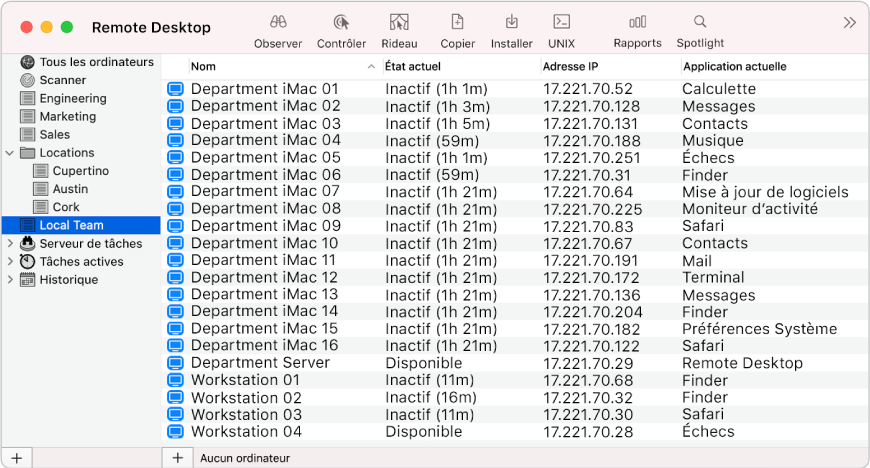Click the Observer binoculars icon
This screenshot has width=870, height=468.
click(x=278, y=22)
